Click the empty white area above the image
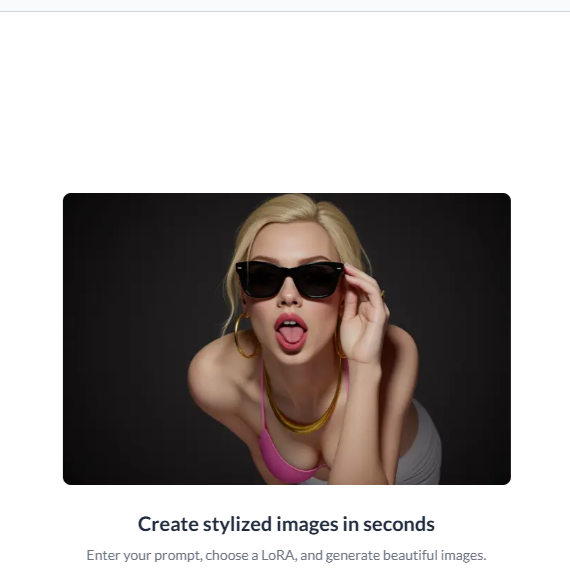The height and width of the screenshot is (570, 570). pyautogui.click(x=285, y=102)
